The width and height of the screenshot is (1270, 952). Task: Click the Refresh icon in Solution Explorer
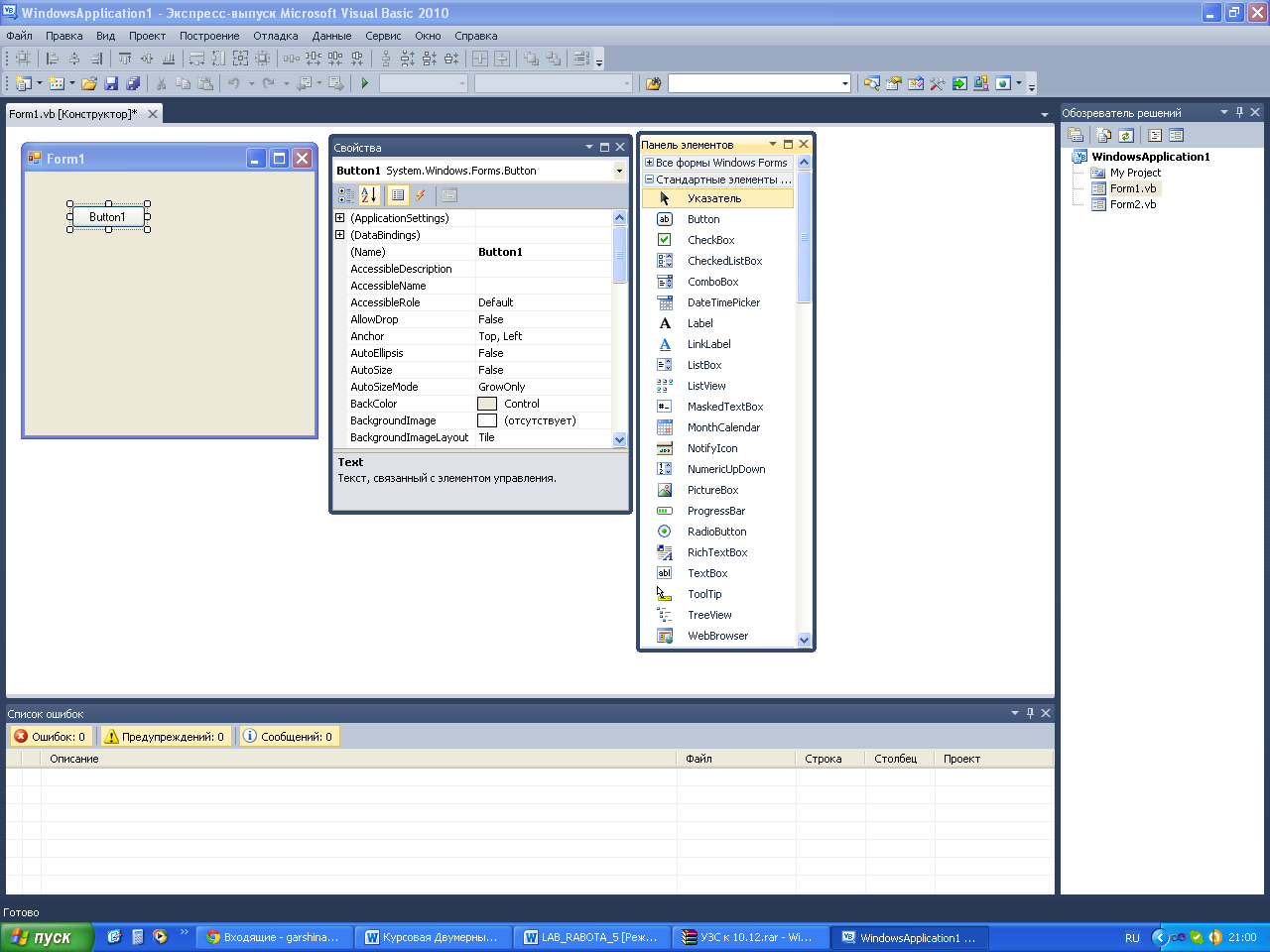click(x=1126, y=135)
